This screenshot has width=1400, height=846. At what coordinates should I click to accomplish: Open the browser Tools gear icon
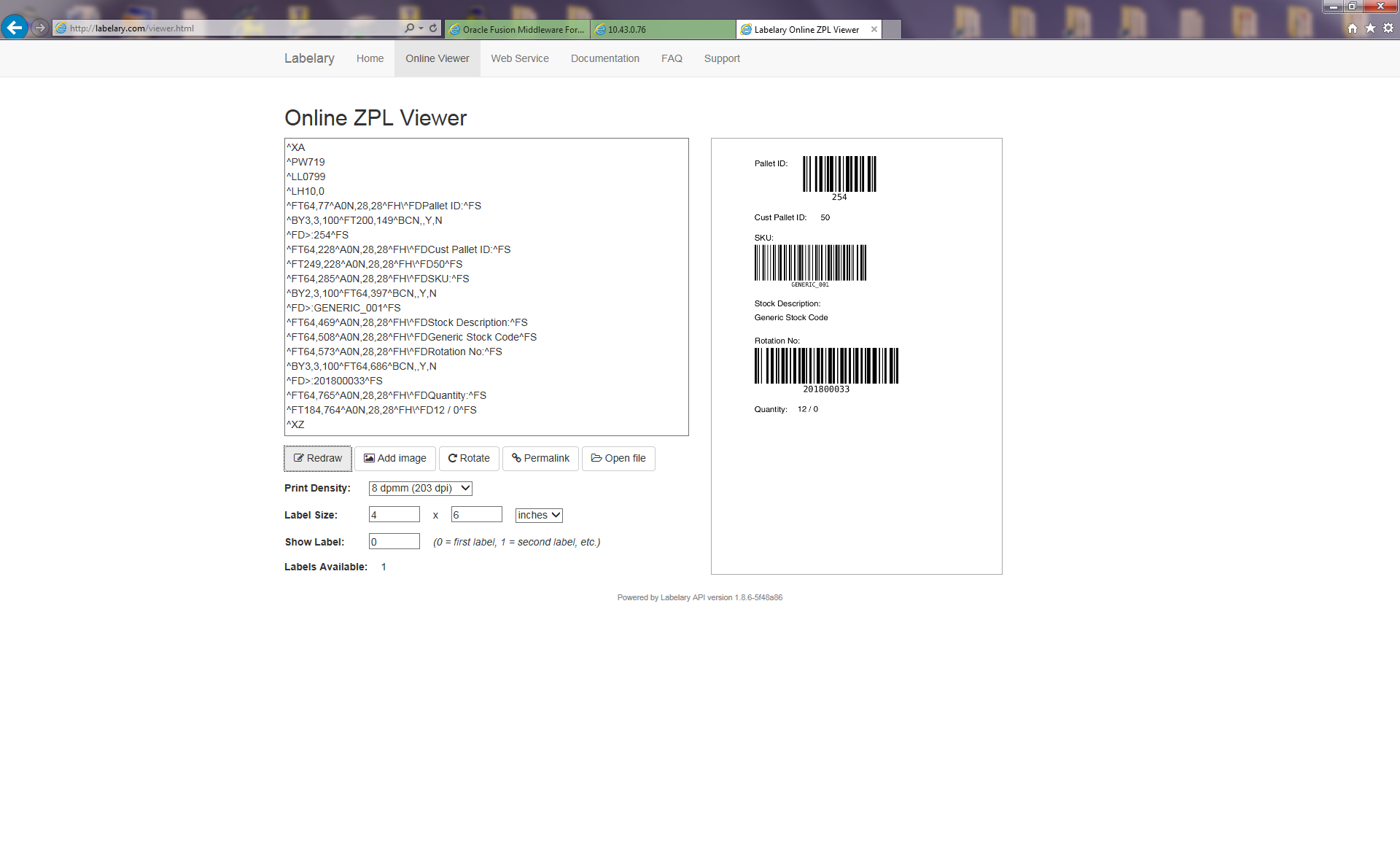point(1388,28)
